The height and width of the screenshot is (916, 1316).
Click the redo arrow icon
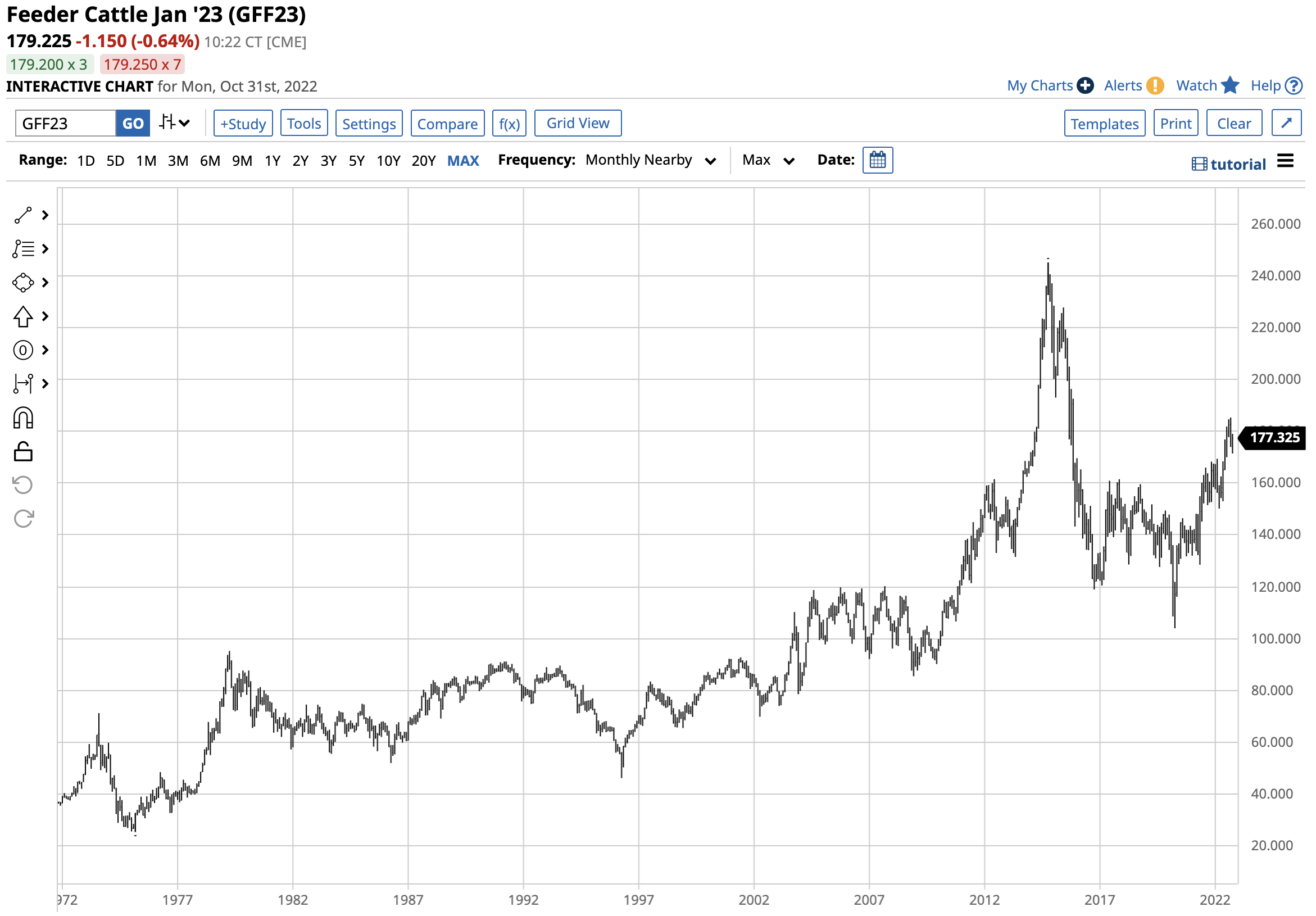(23, 519)
